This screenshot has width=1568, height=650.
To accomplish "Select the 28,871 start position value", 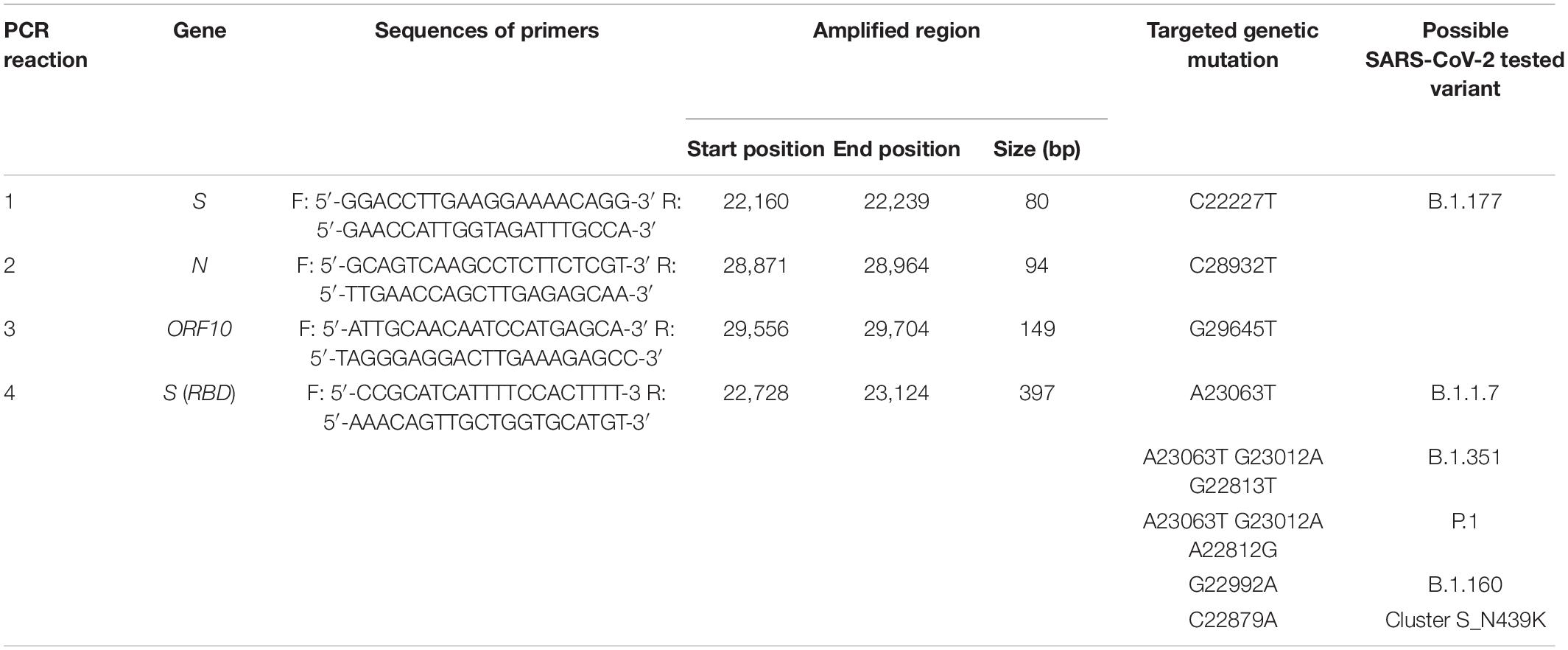I will pyautogui.click(x=756, y=266).
